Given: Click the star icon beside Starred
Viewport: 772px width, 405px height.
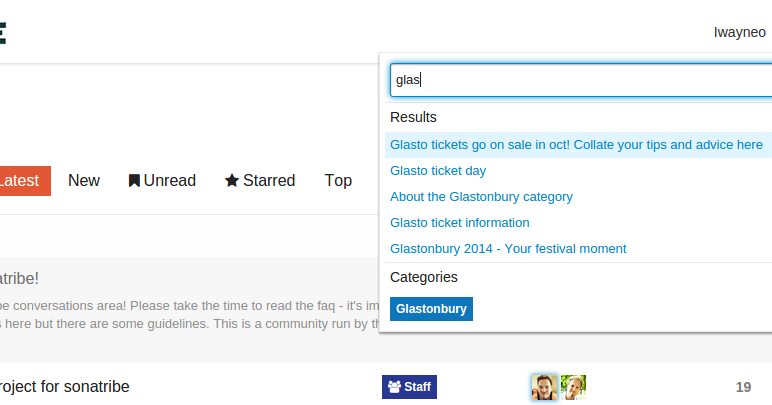Looking at the screenshot, I should [232, 181].
